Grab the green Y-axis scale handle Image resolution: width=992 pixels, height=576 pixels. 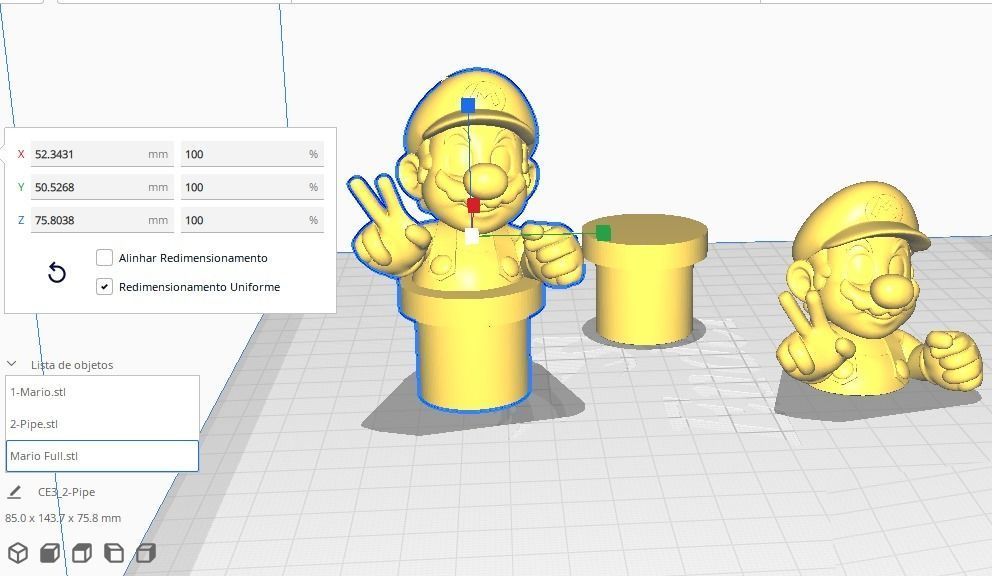click(x=604, y=233)
